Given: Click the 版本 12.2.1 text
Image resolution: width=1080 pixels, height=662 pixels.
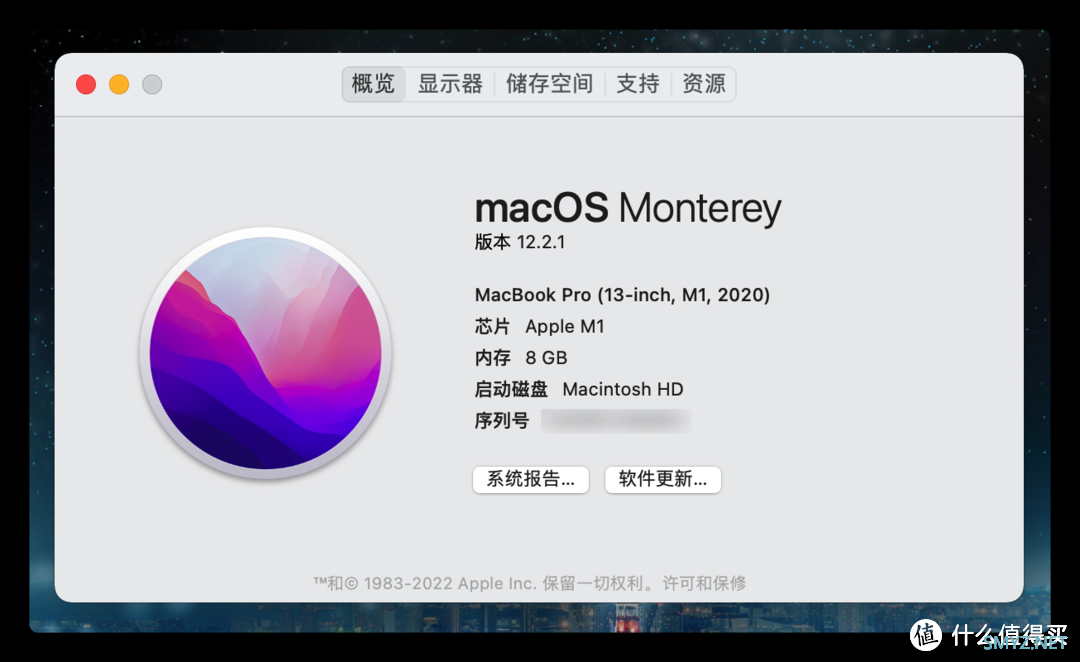Looking at the screenshot, I should coord(520,242).
